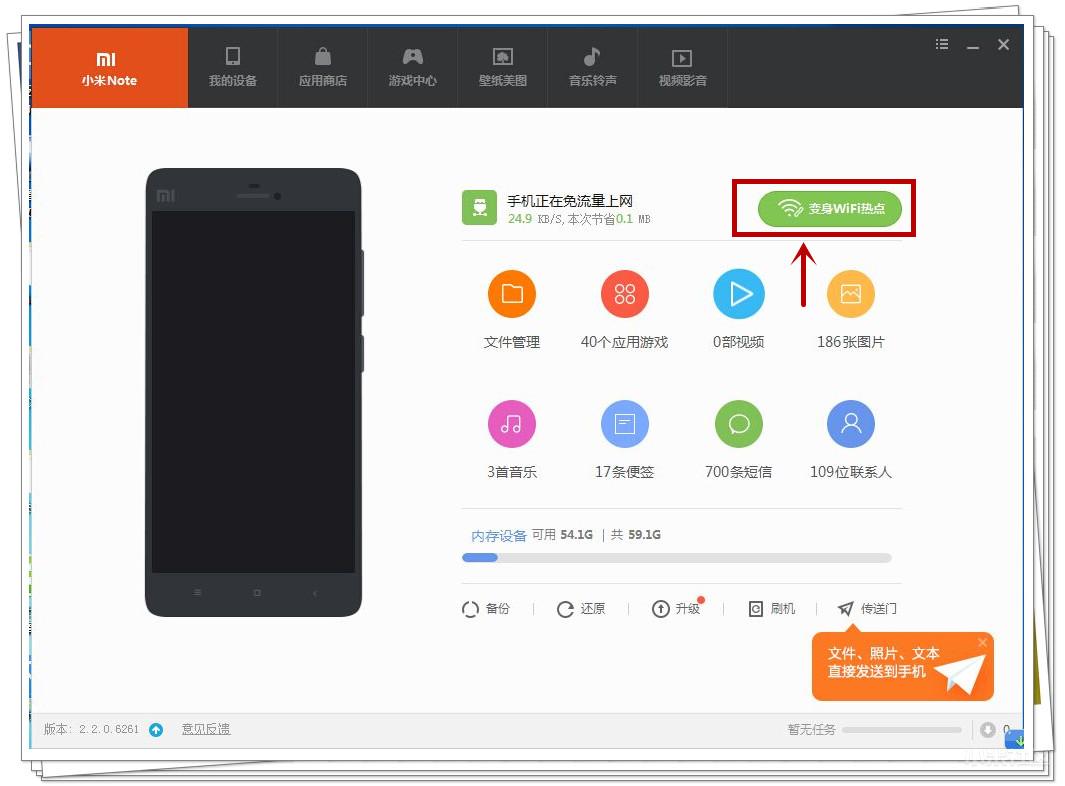The image size is (1065, 786).
Task: Click the 暂无任务 task progress bar
Action: point(902,730)
